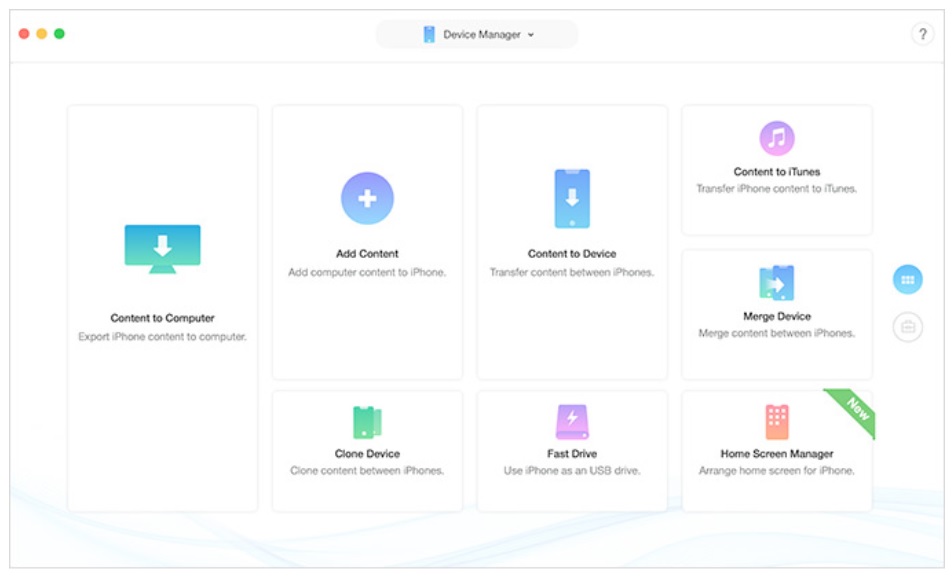Click 'Transfer iPhone content to iTunes.' text
The width and height of the screenshot is (952, 578).
coord(777,189)
